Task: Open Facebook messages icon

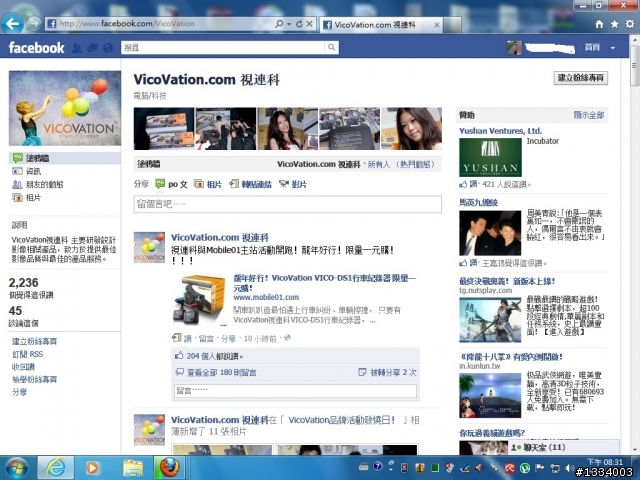Action: (92, 48)
